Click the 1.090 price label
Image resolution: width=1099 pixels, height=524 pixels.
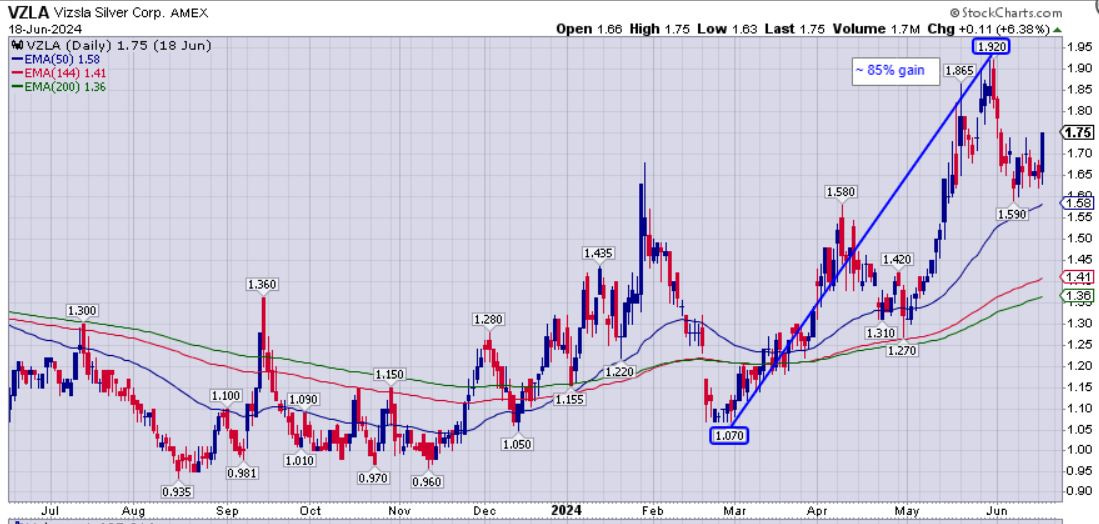coord(304,399)
